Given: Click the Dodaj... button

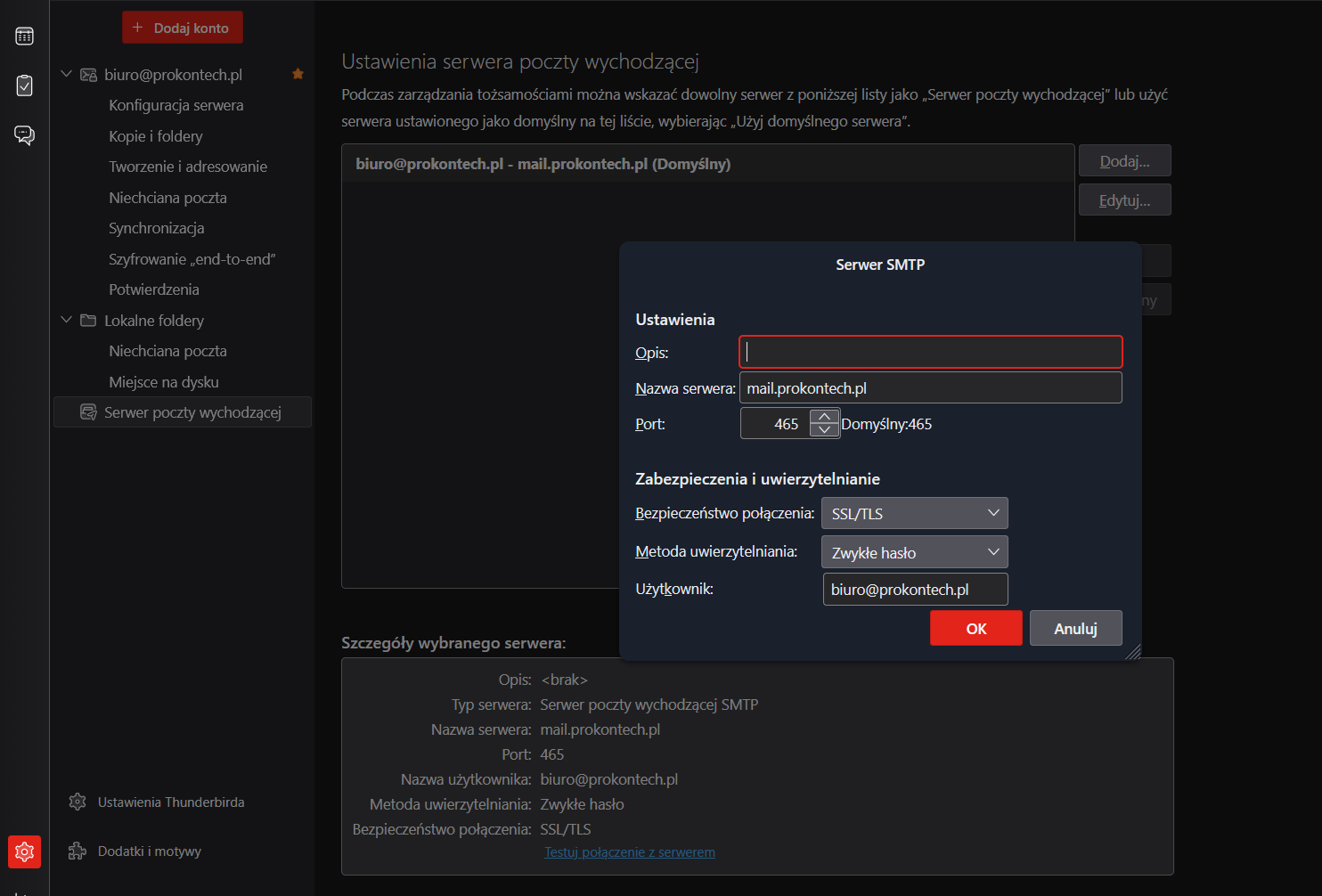Looking at the screenshot, I should 1124,161.
